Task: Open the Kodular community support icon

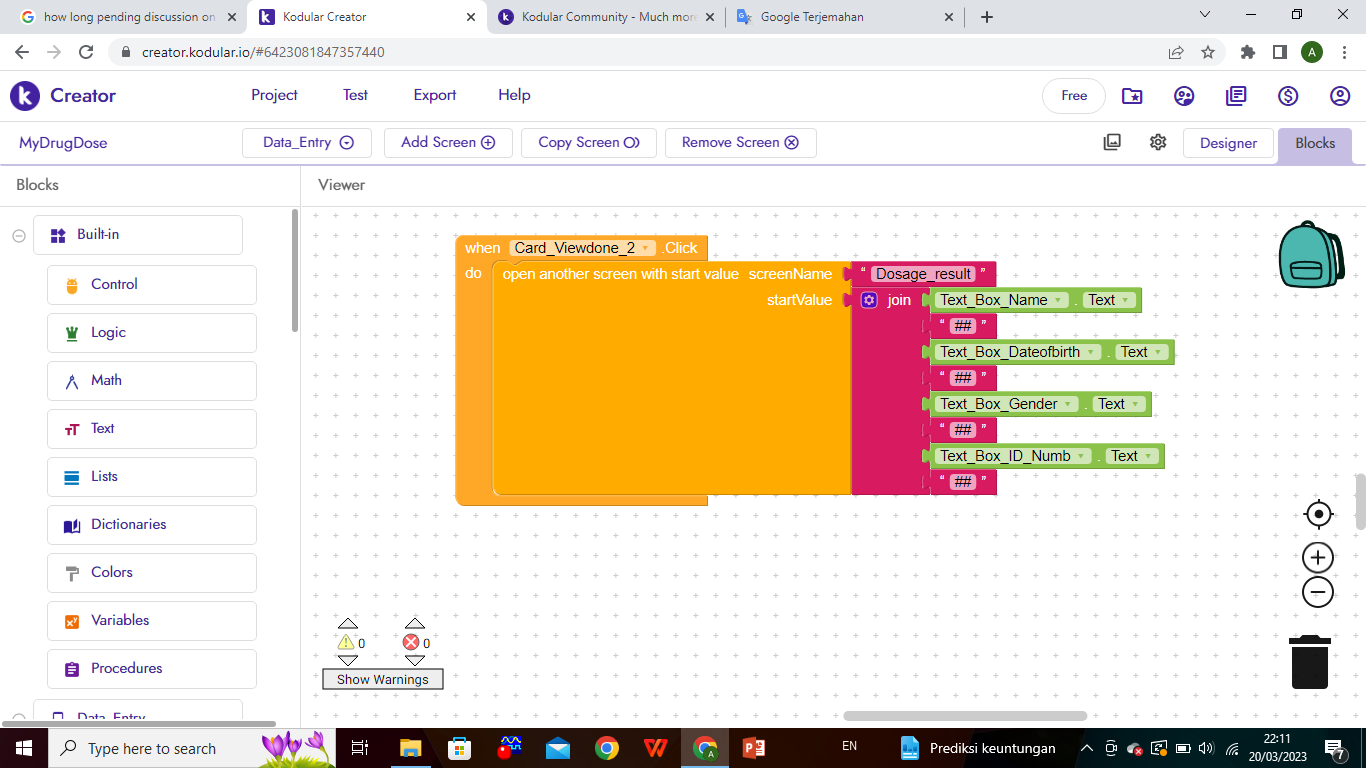Action: [1184, 95]
